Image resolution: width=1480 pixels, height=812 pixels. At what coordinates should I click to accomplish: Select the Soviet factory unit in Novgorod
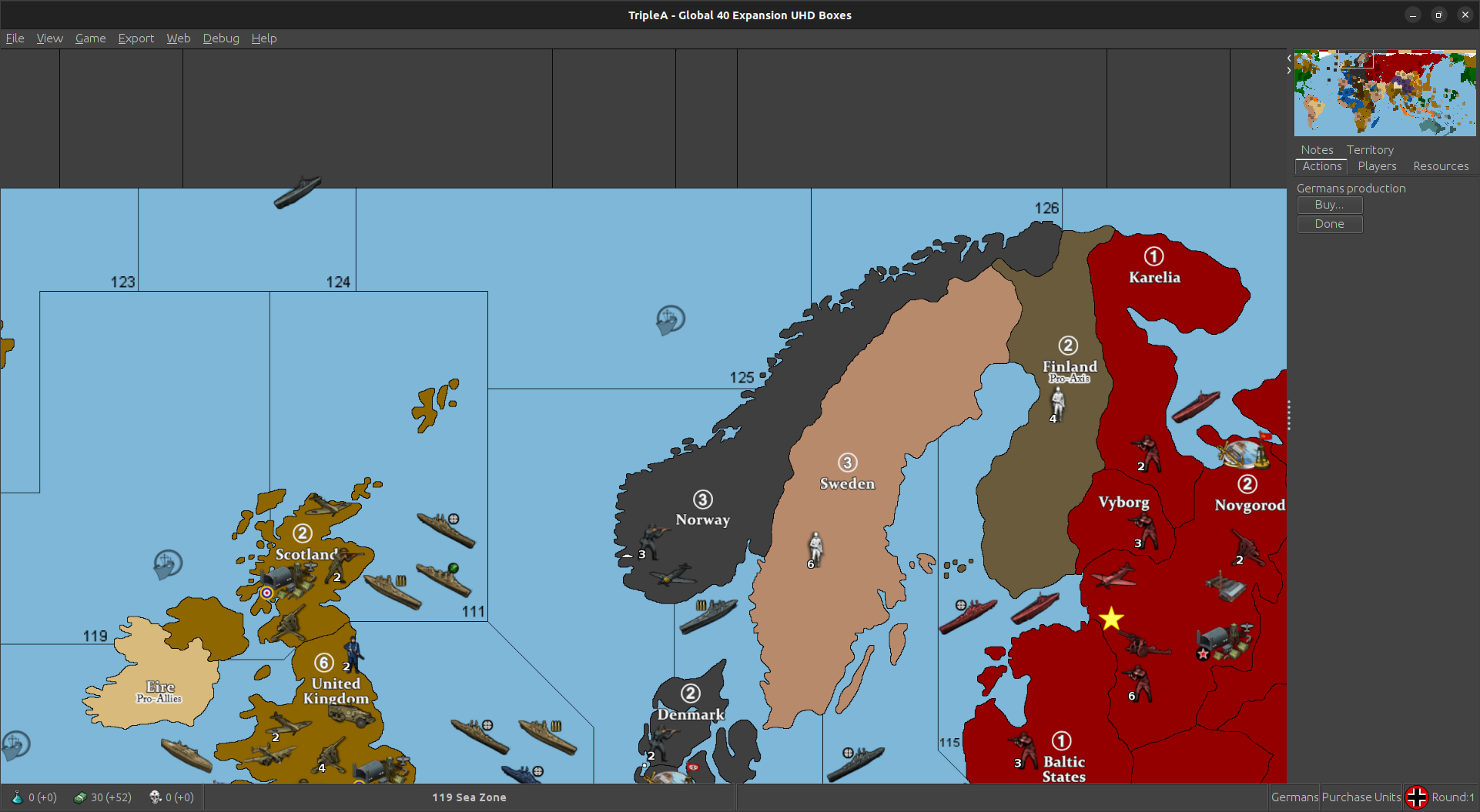[1225, 586]
